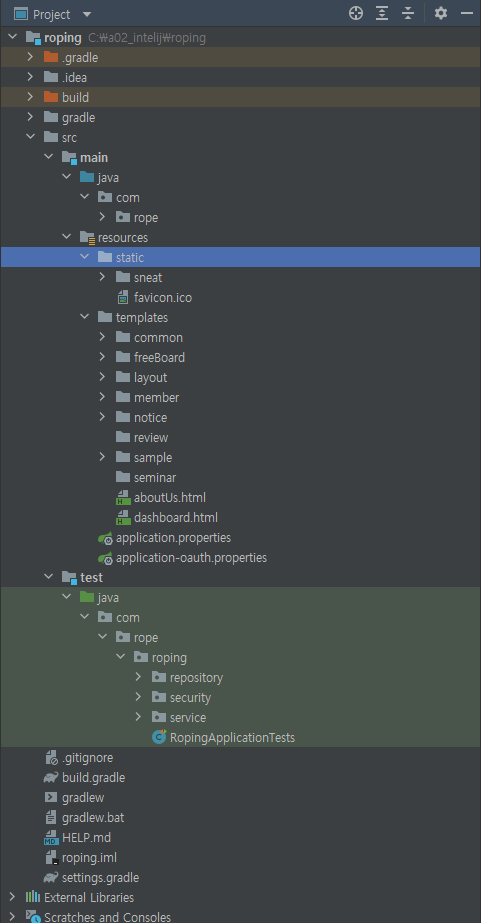Click the Collapse All toolbar icon
The width and height of the screenshot is (481, 923).
[408, 13]
